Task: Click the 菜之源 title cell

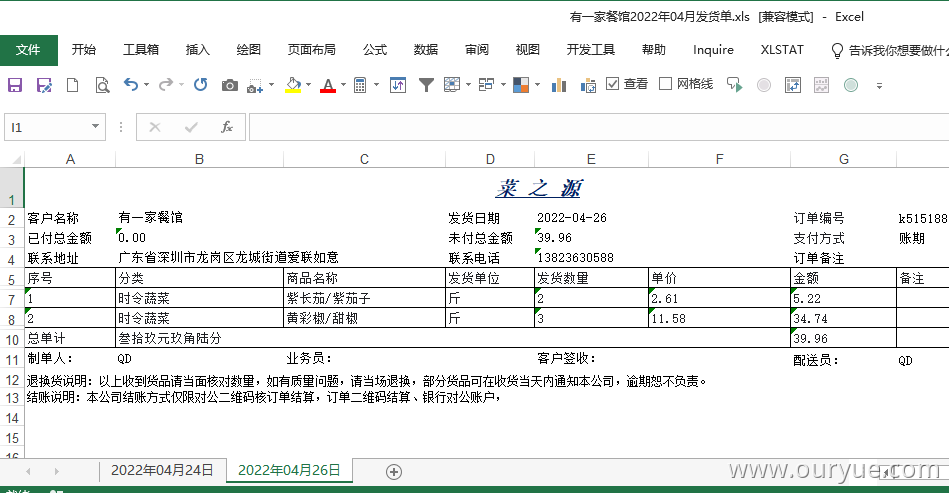Action: [x=538, y=188]
